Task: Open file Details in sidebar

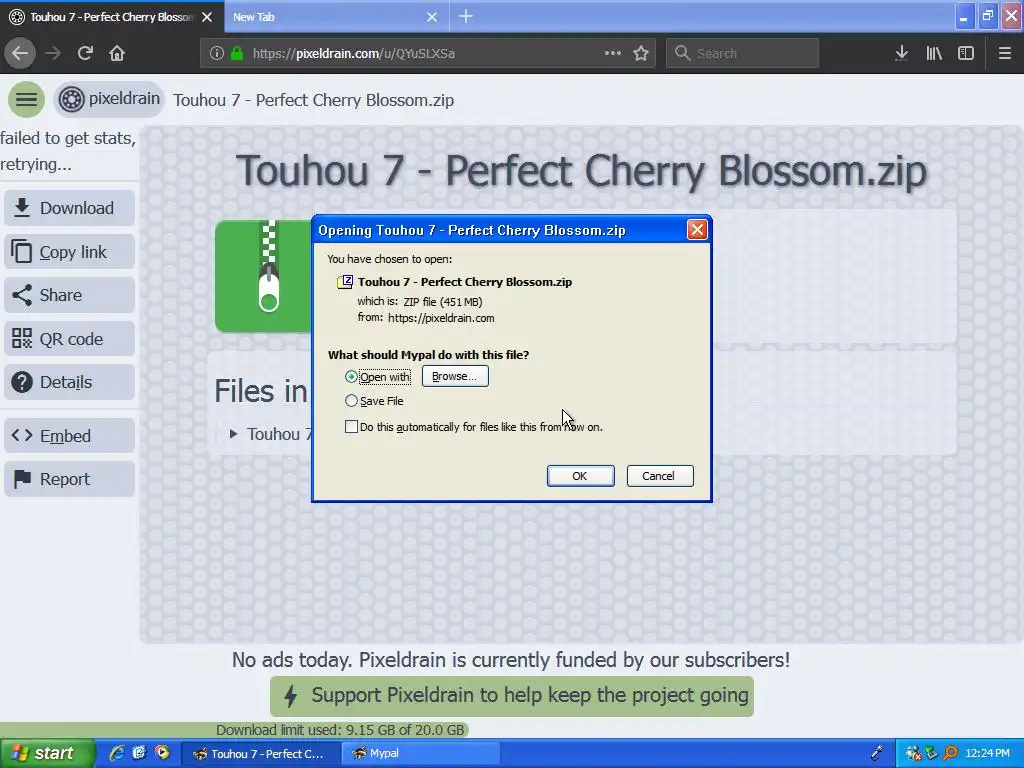Action: (69, 382)
